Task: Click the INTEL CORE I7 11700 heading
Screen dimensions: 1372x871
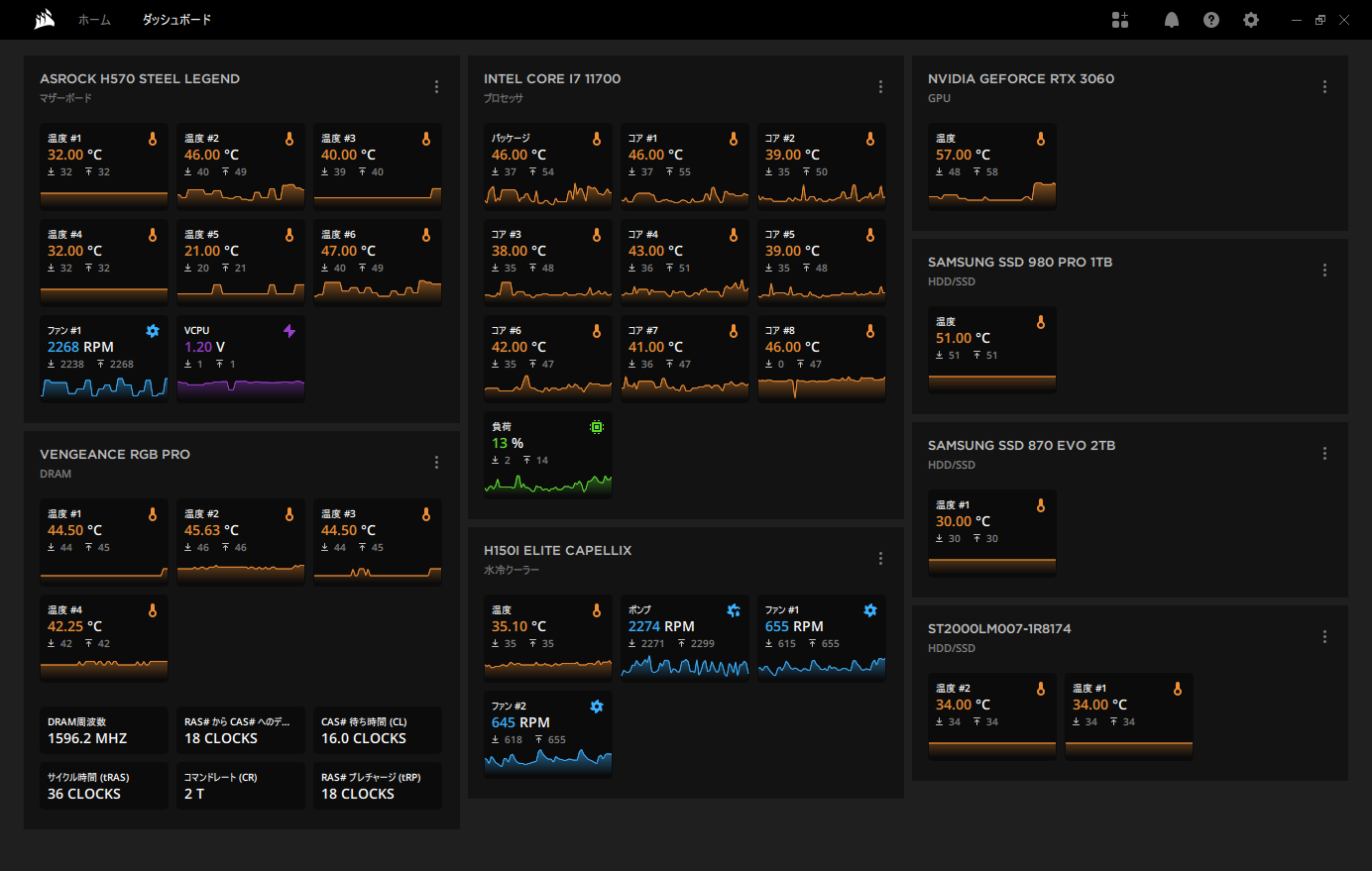Action: coord(552,78)
